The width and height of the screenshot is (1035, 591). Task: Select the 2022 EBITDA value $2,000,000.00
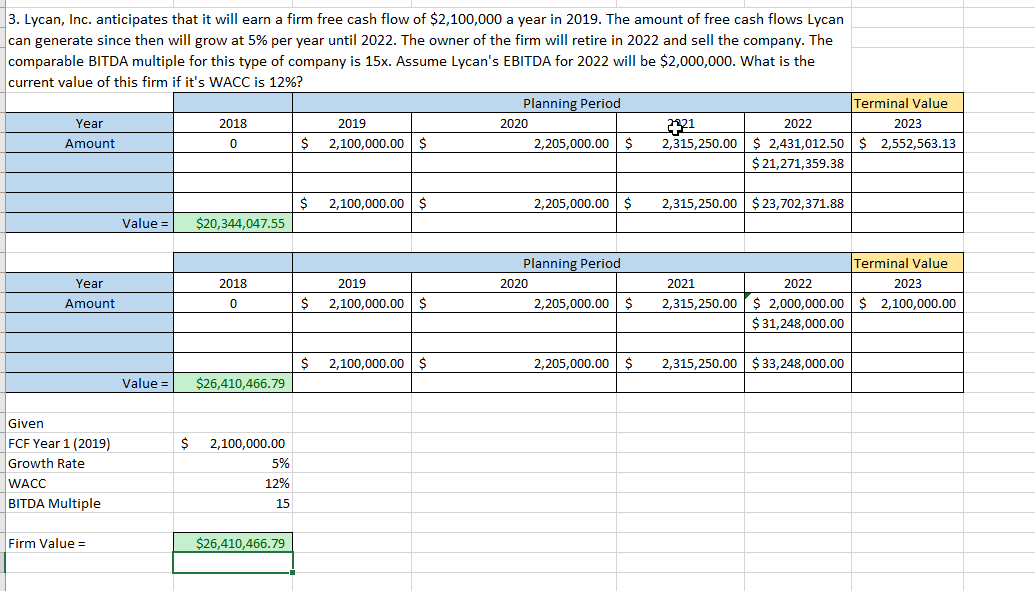tap(800, 303)
